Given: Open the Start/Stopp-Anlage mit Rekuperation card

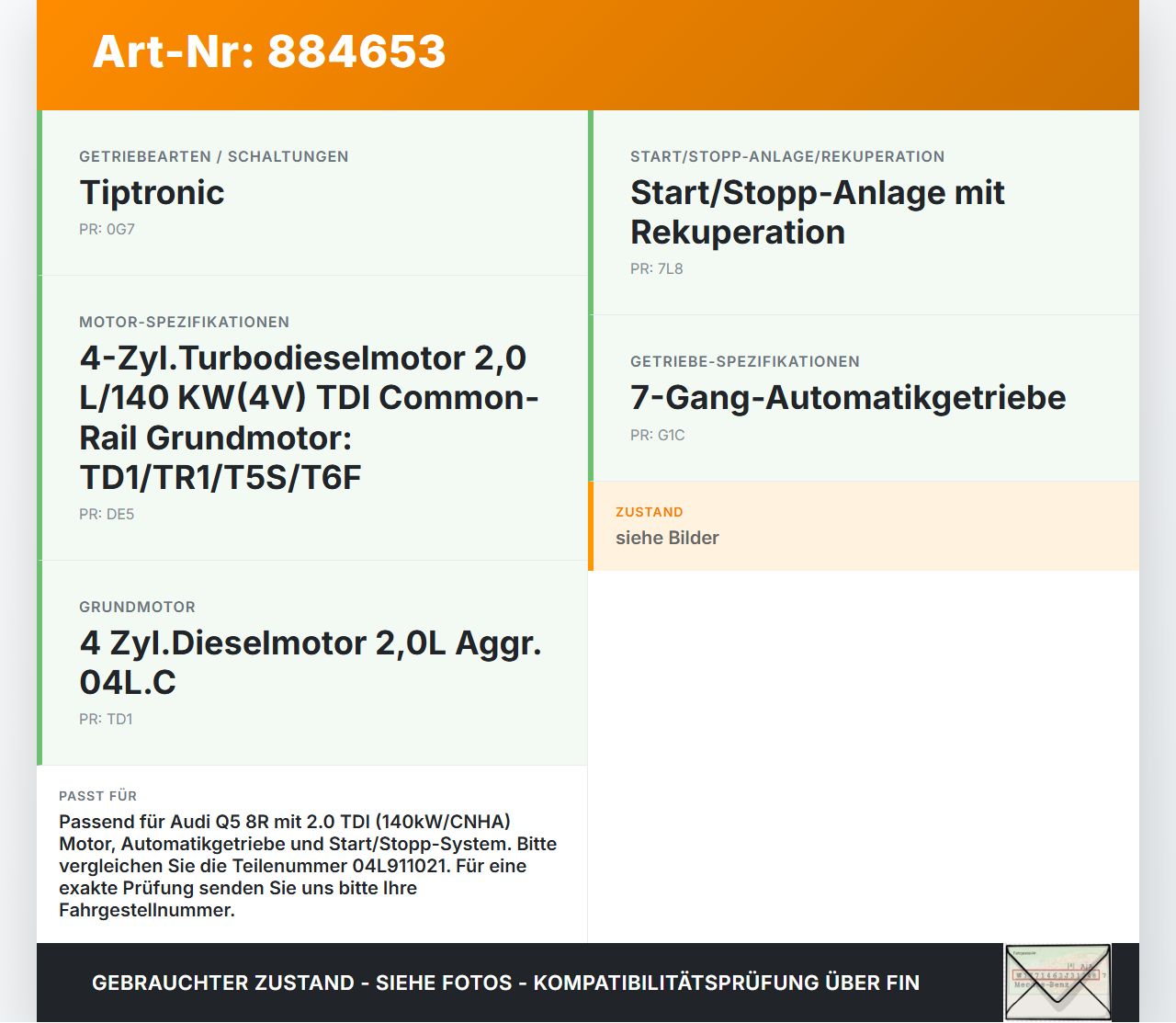Looking at the screenshot, I should [x=864, y=212].
